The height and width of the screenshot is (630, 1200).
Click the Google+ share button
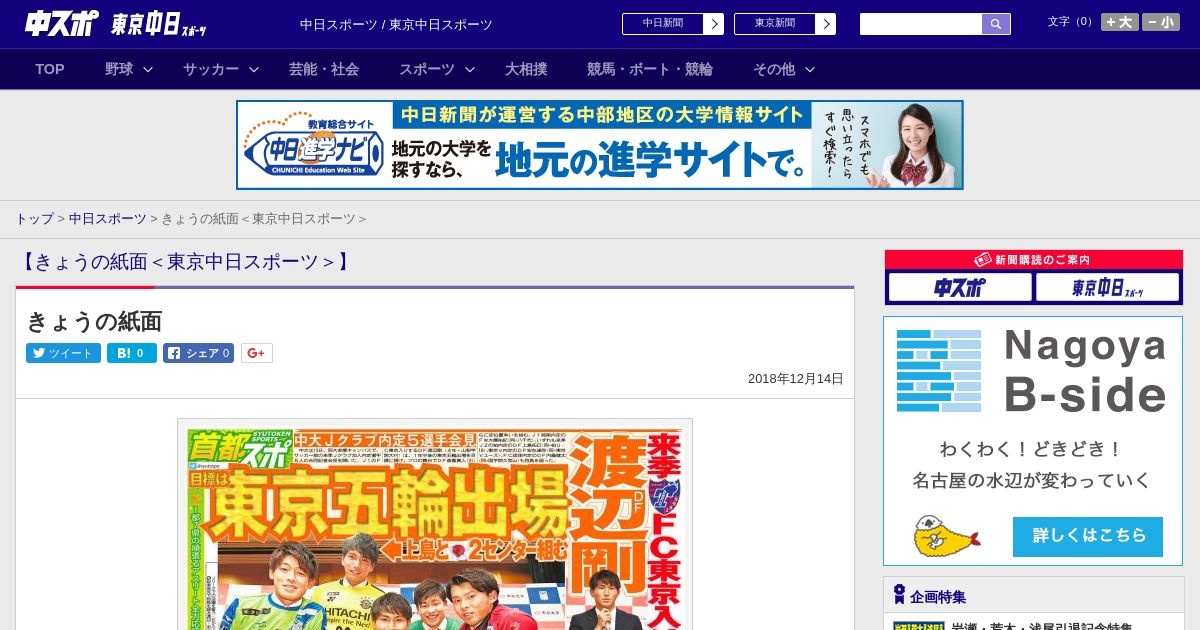point(257,353)
